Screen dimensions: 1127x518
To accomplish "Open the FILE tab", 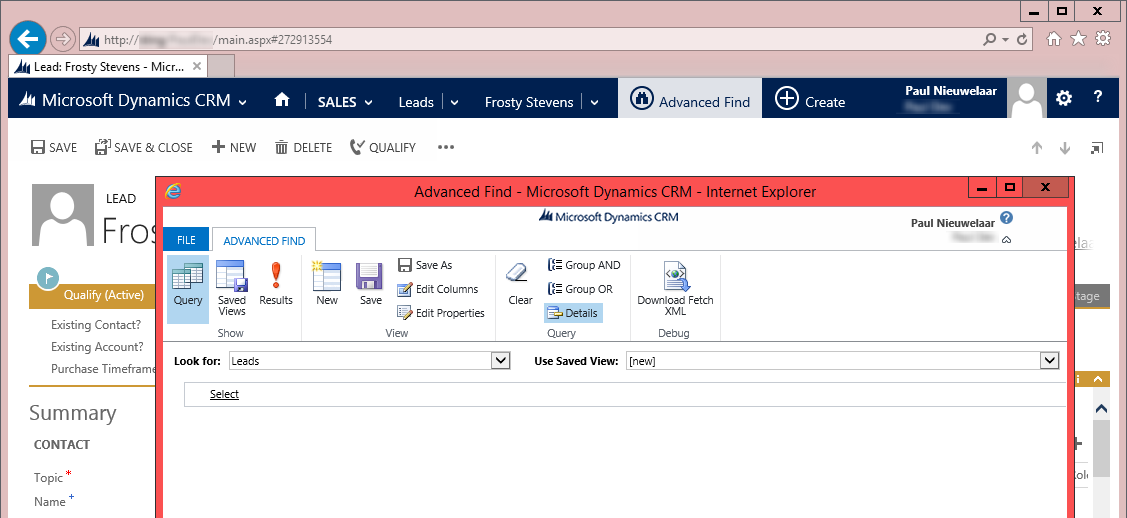I will pos(186,240).
